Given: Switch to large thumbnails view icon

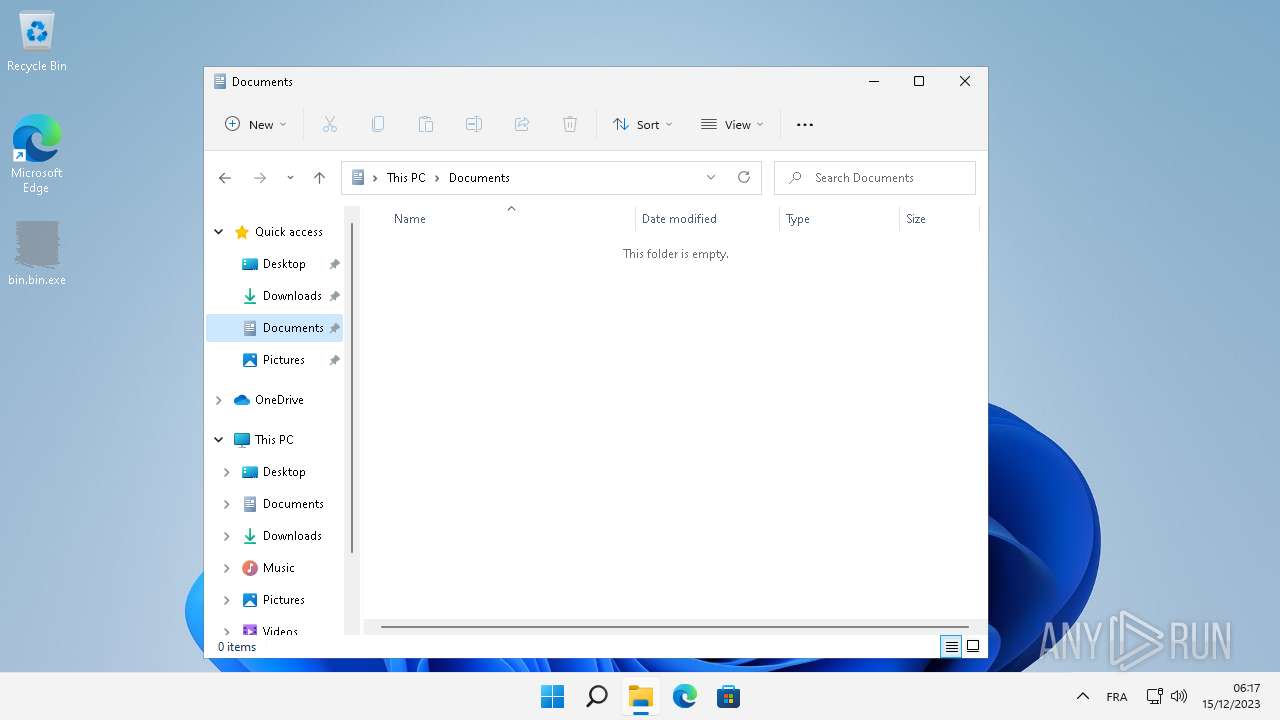Looking at the screenshot, I should click(973, 646).
